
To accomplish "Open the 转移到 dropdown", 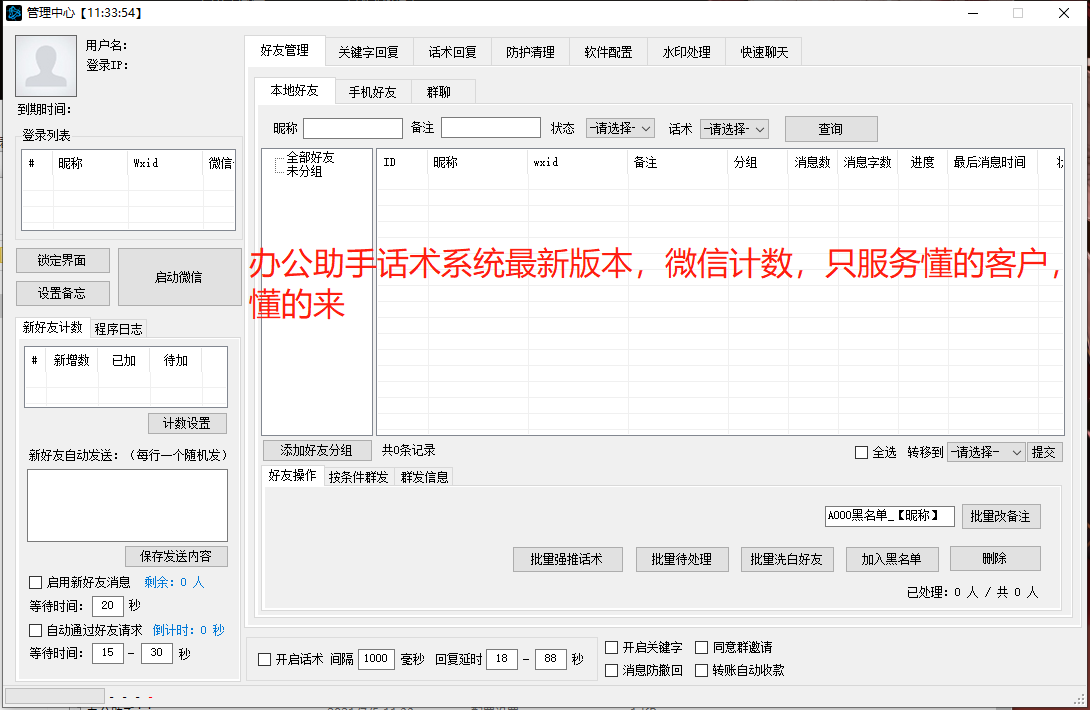I will click(x=986, y=453).
